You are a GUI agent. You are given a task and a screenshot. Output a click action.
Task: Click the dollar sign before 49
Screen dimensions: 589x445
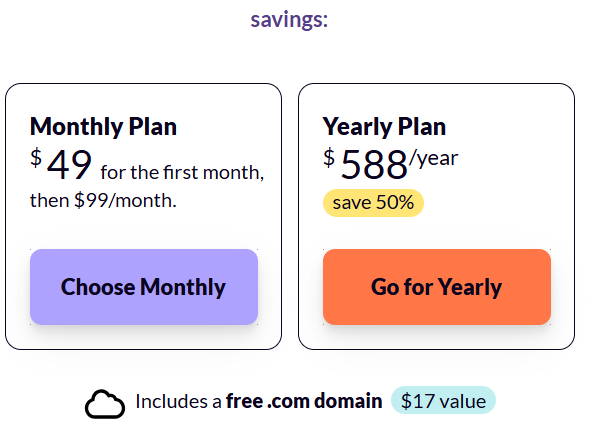36,158
